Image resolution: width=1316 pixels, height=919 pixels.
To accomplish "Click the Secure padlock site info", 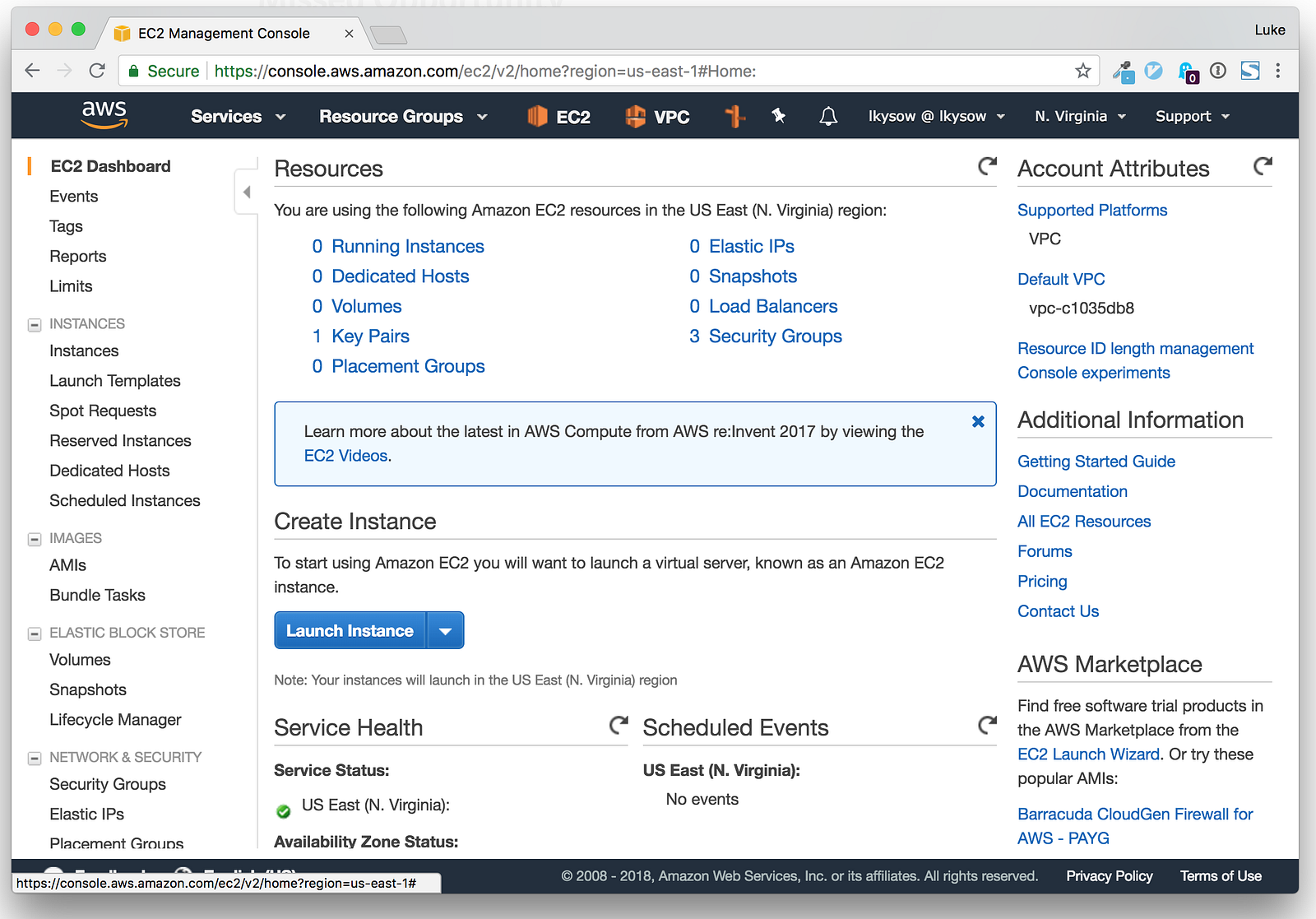I will pyautogui.click(x=164, y=72).
